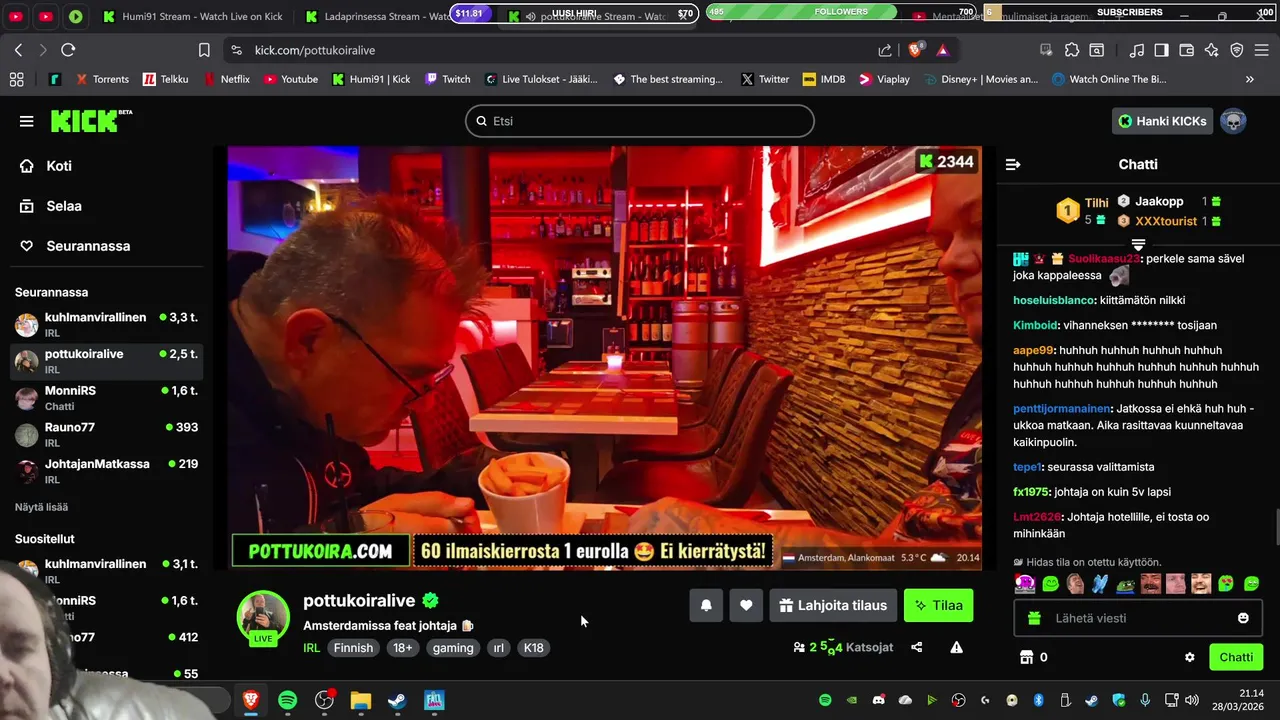Viewport: 1280px width, 720px height.
Task: Open the browser extensions puzzle icon
Action: click(1072, 50)
